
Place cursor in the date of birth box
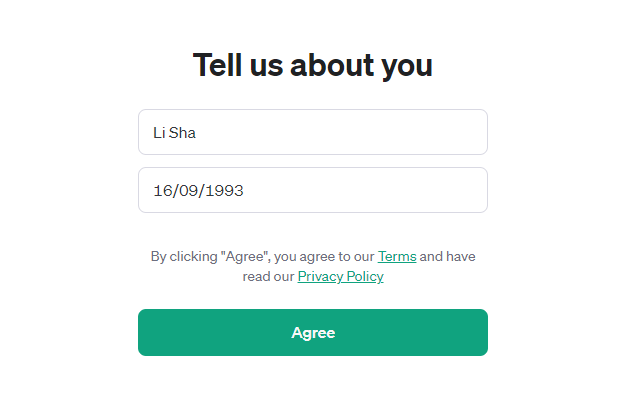tap(313, 190)
